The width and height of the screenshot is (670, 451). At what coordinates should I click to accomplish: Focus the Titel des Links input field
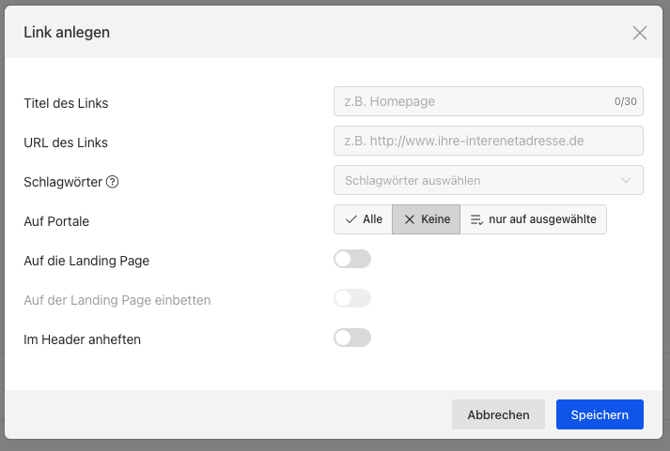[470, 101]
